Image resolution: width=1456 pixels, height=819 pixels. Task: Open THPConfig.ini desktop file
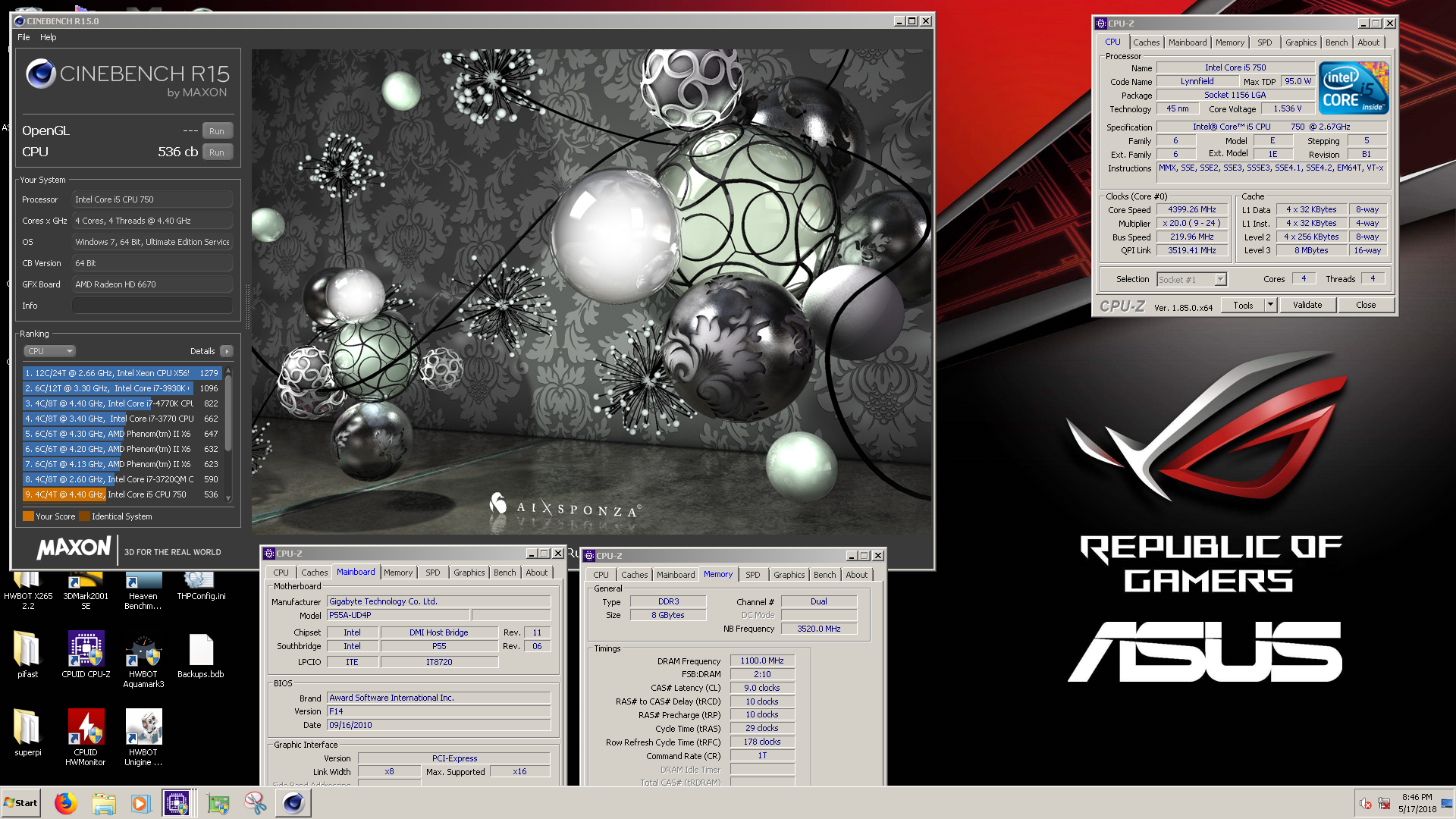point(201,587)
